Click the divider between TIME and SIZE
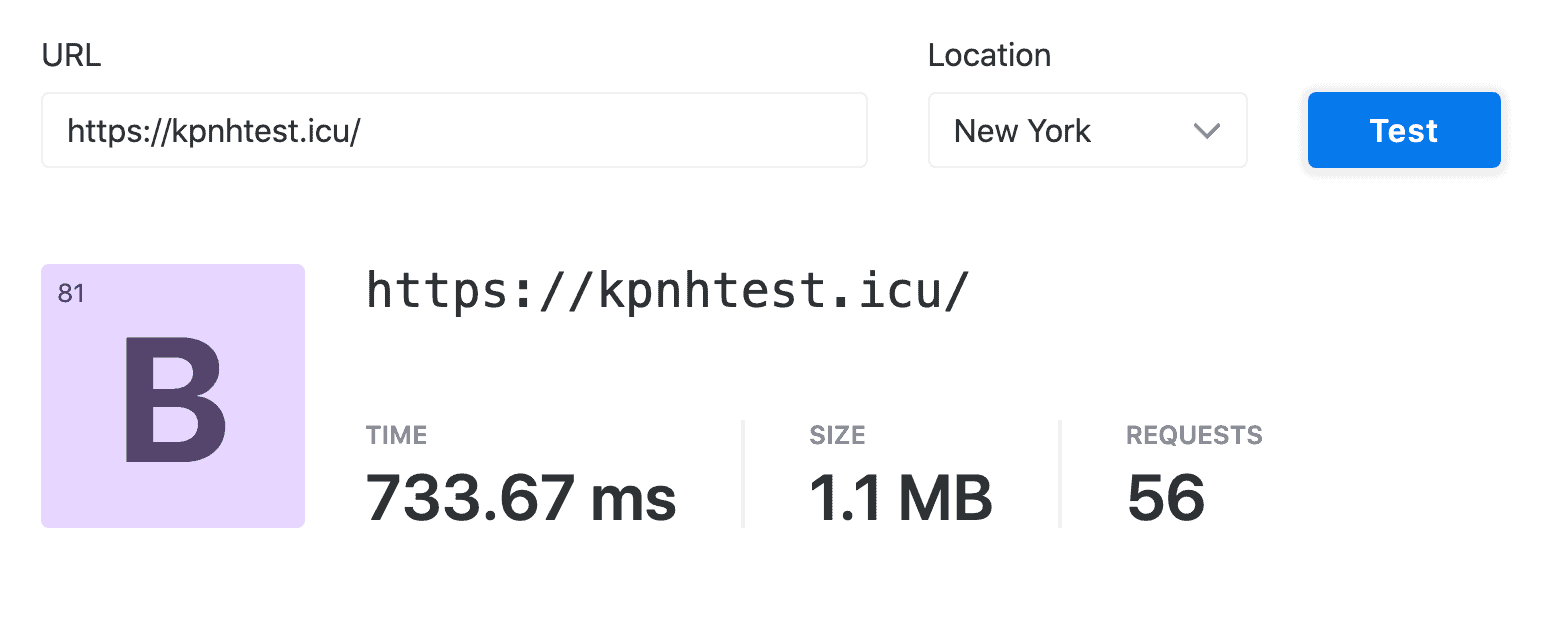 pyautogui.click(x=742, y=473)
